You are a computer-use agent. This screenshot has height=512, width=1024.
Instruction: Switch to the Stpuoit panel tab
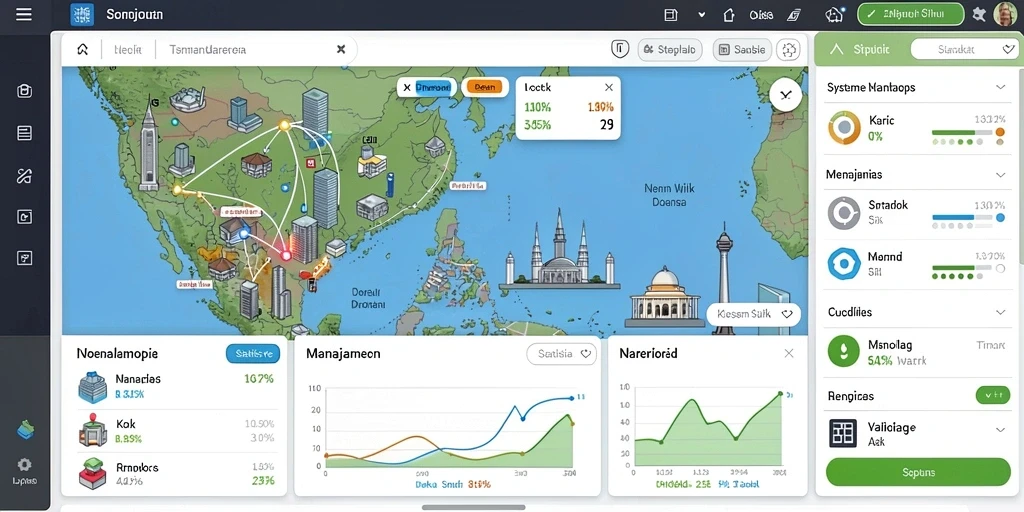pyautogui.click(x=862, y=49)
